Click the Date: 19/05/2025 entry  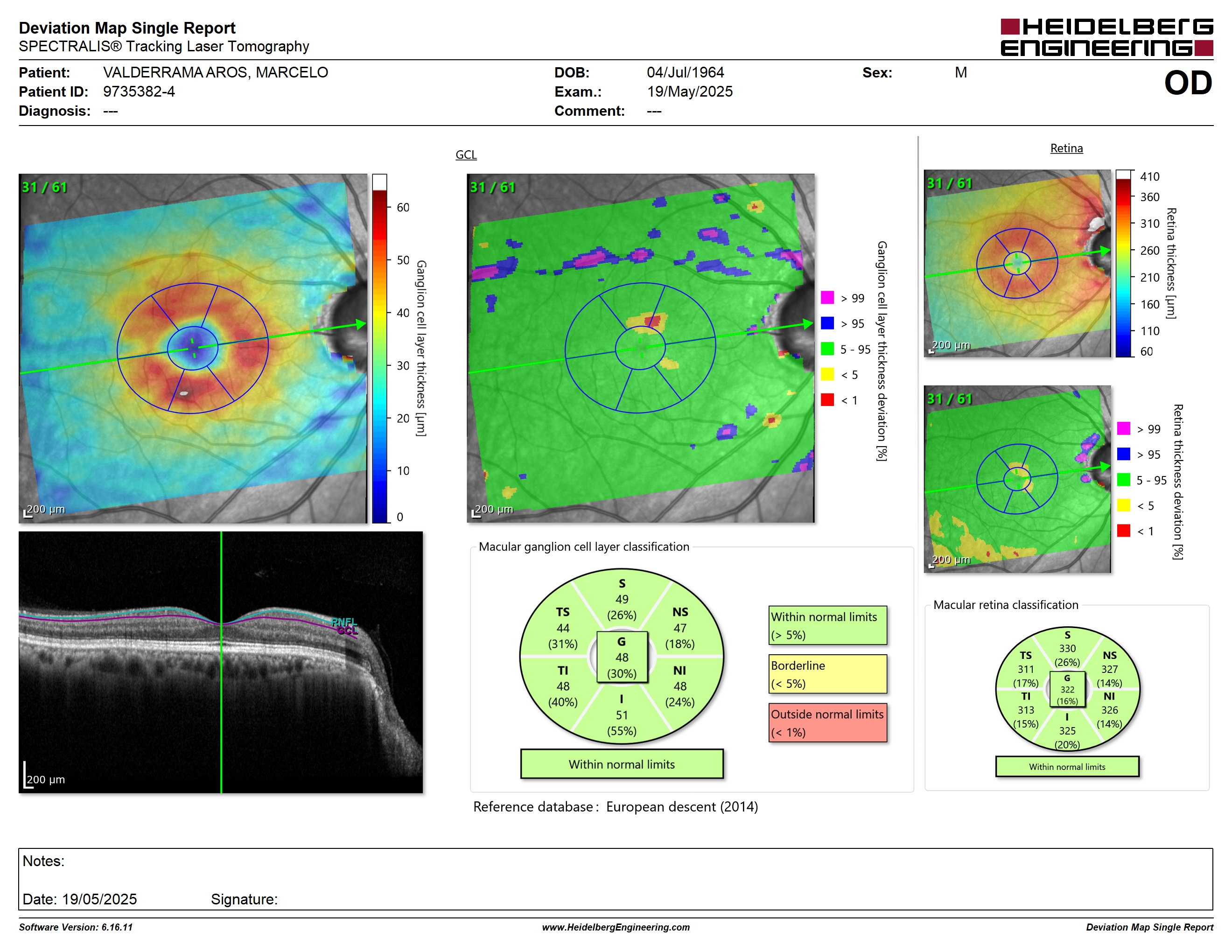[x=79, y=899]
